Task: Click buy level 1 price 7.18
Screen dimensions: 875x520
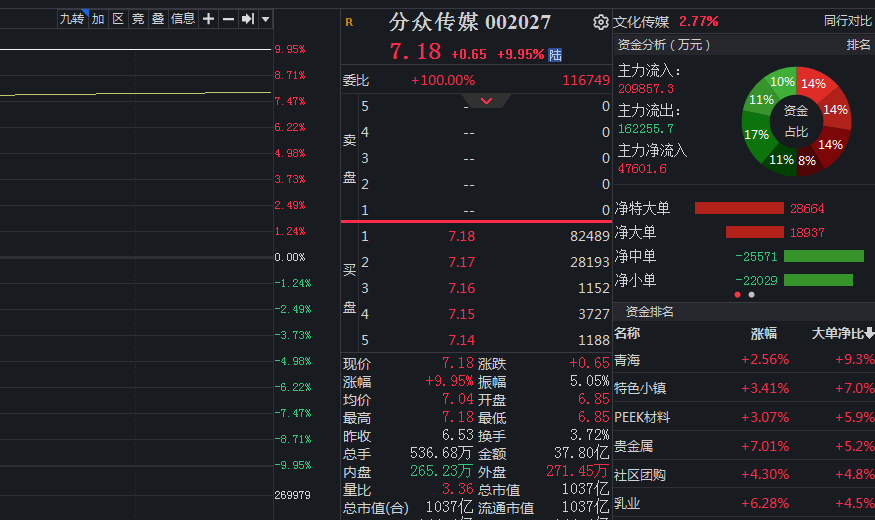Action: 461,236
